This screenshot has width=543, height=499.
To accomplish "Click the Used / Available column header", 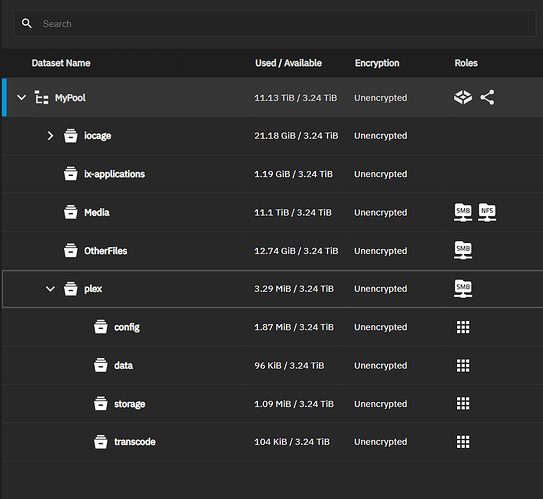I will [x=288, y=63].
